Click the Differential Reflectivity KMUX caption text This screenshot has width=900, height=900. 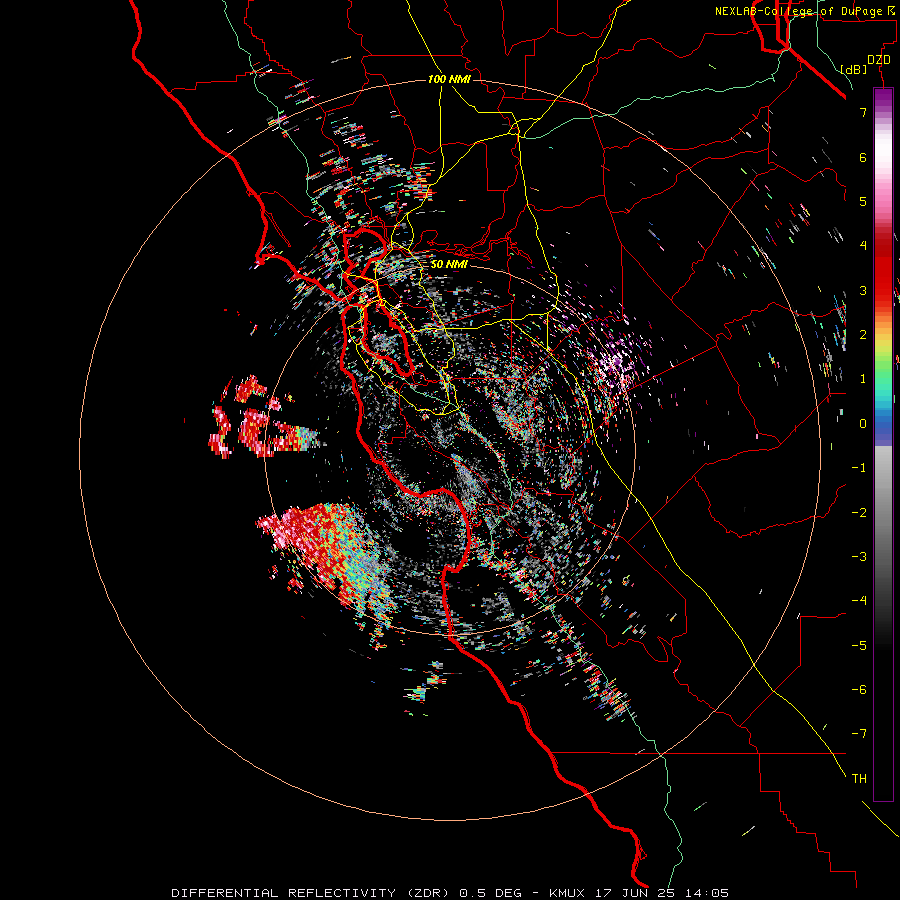pos(450,893)
